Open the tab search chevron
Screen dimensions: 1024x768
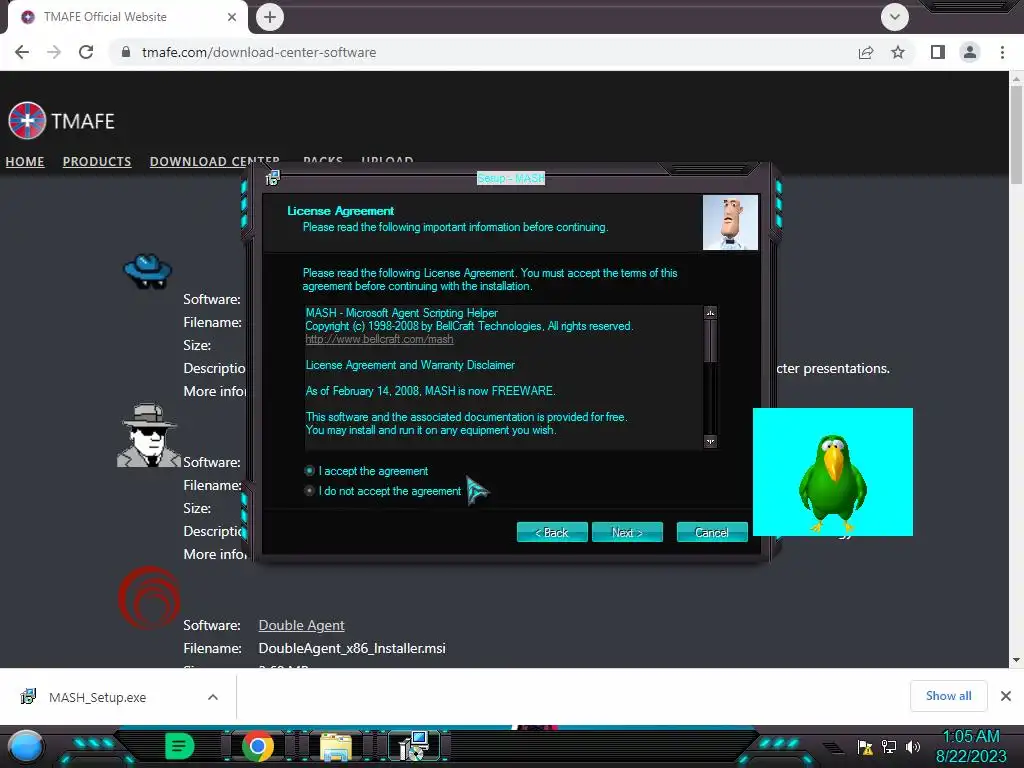895,17
